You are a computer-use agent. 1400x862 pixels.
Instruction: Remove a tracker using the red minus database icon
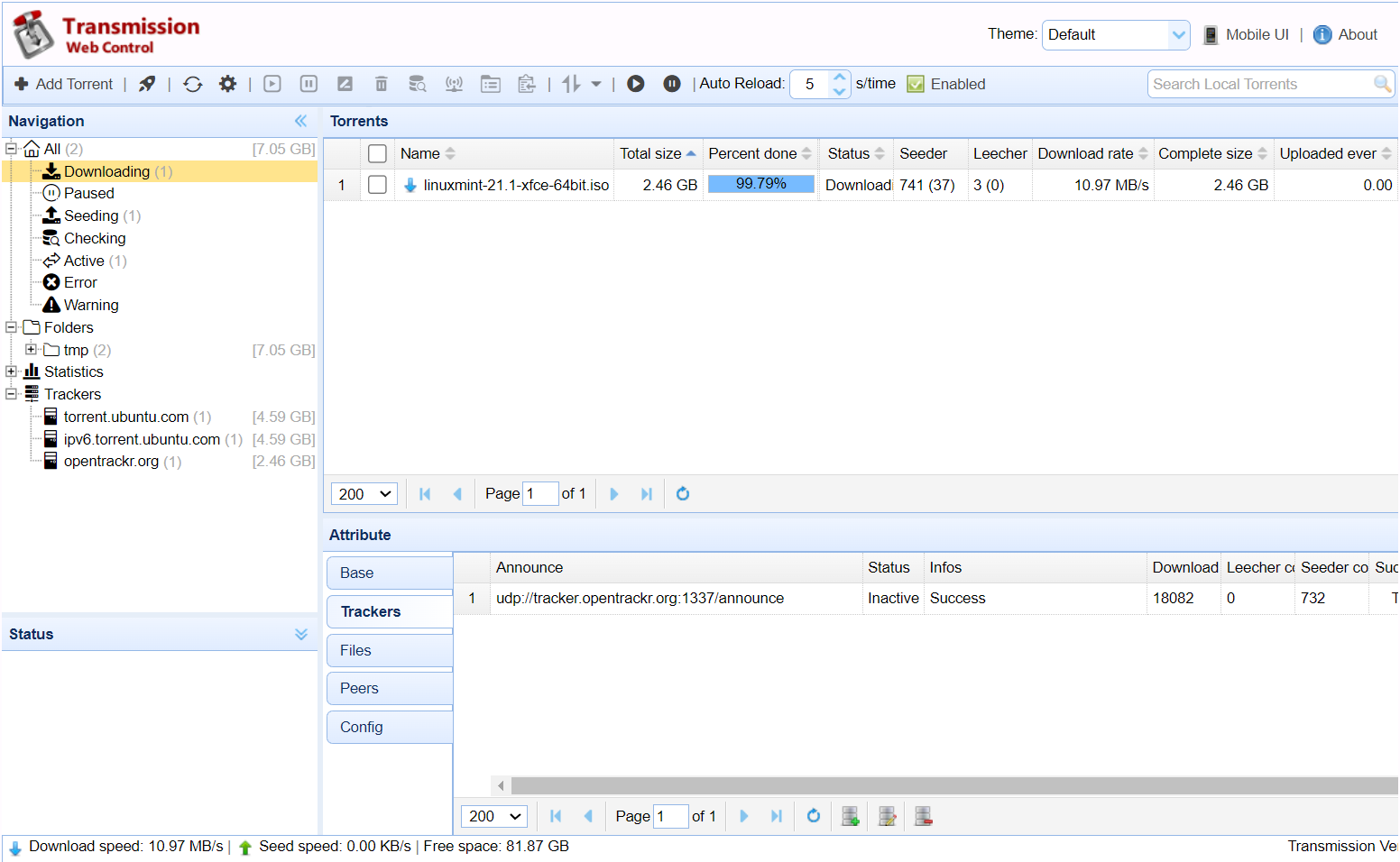(x=922, y=816)
